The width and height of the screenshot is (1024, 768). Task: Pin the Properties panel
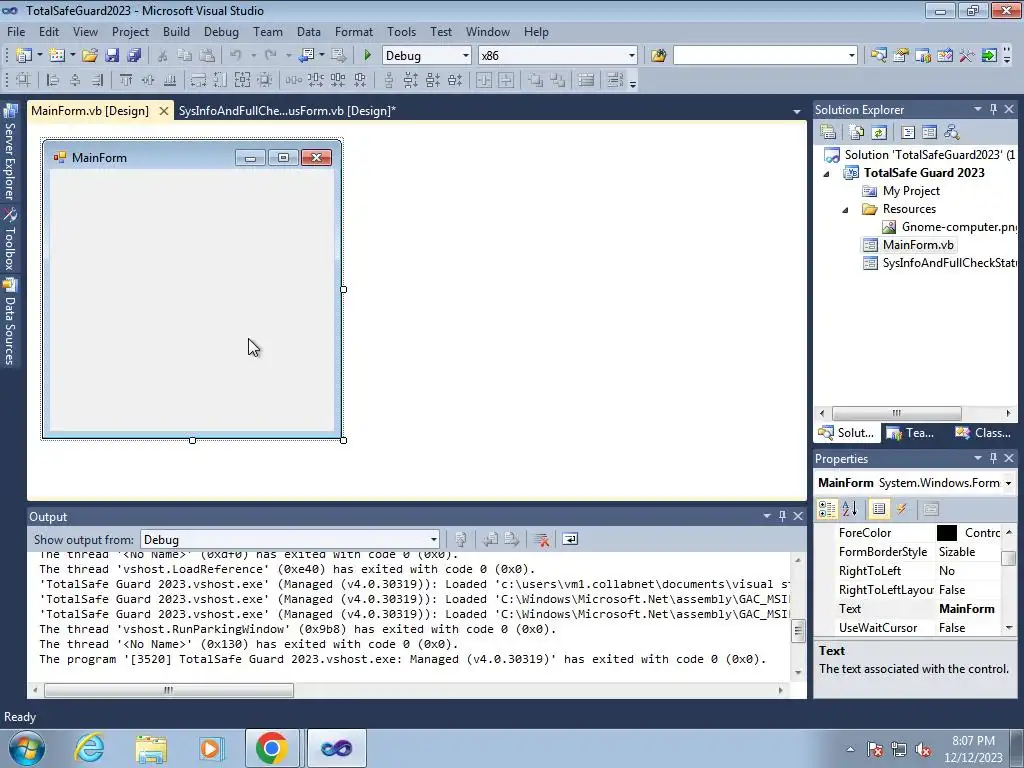point(993,458)
